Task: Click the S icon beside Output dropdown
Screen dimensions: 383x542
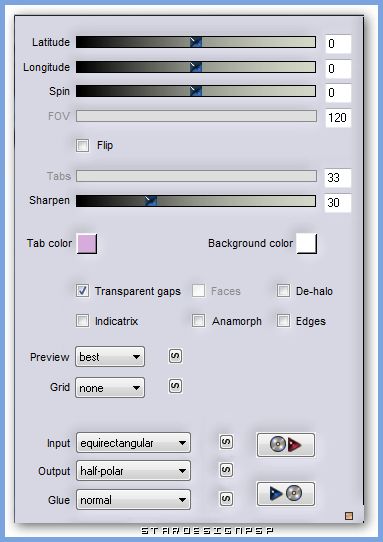Action: pyautogui.click(x=226, y=470)
